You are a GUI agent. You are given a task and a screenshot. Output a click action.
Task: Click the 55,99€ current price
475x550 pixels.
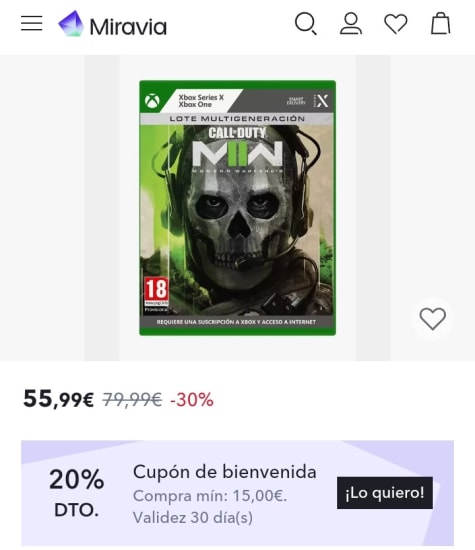59,399
